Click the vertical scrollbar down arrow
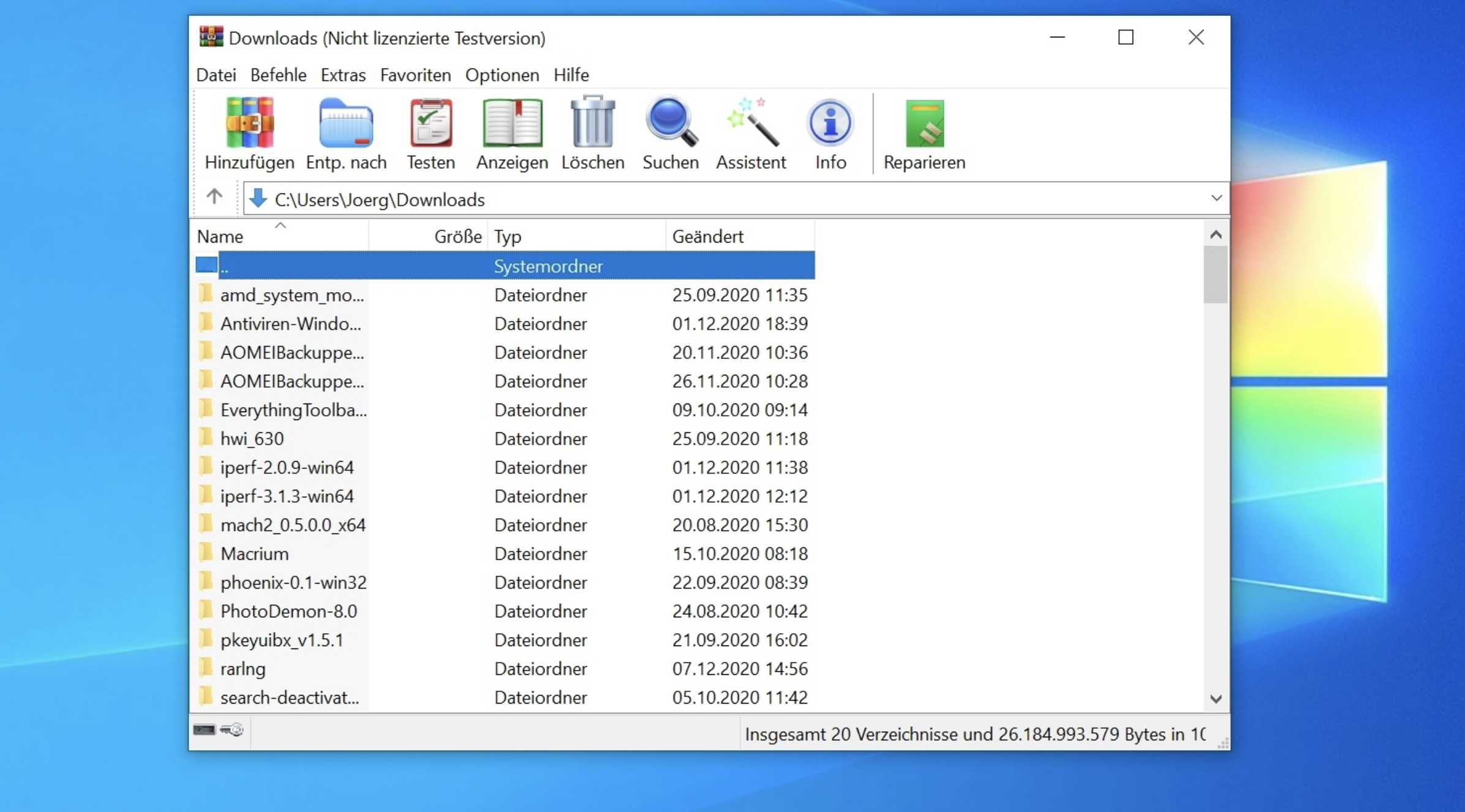Screen dimensions: 1465x812 [x=1216, y=699]
